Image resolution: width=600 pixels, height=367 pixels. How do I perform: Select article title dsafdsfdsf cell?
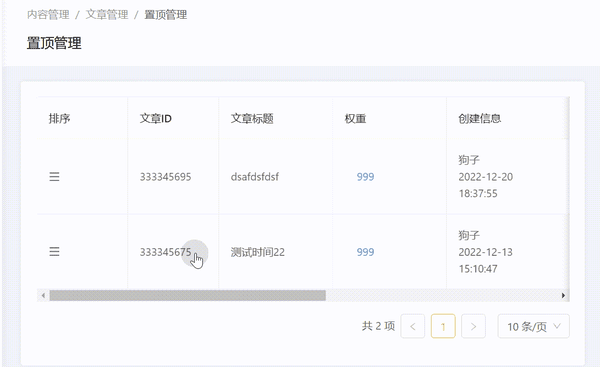point(276,177)
